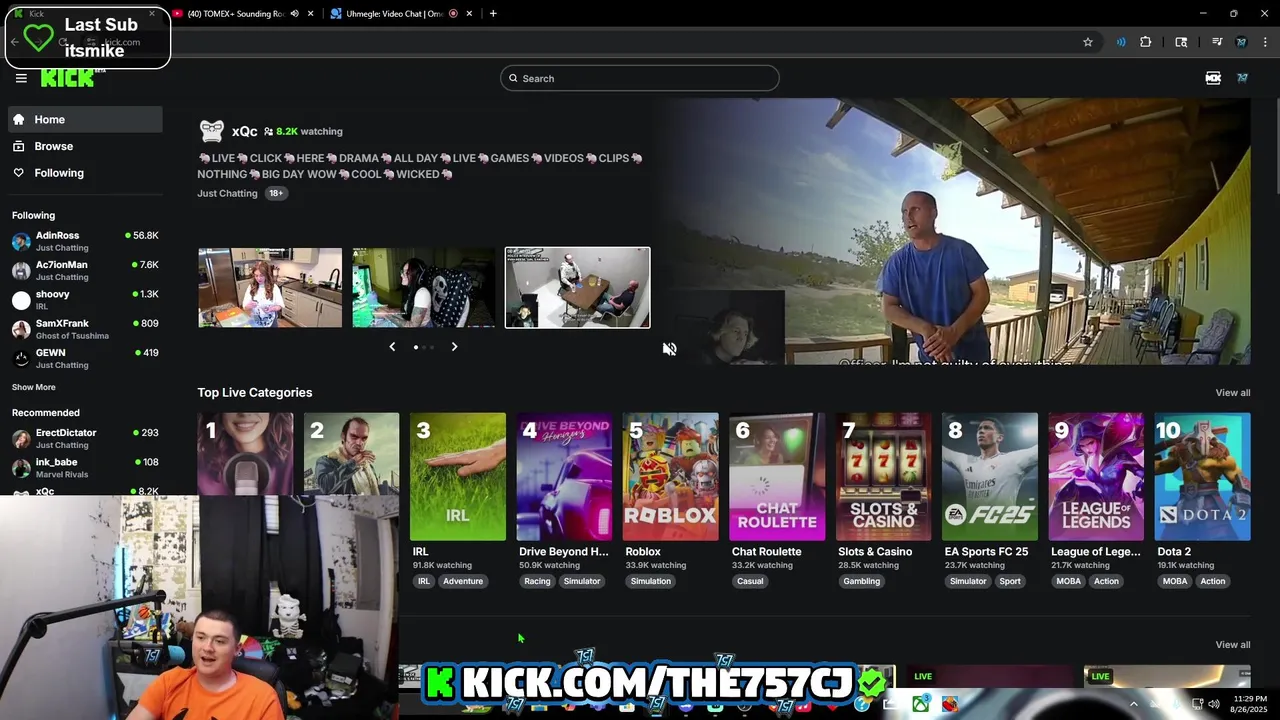Unmute the featured stream video
This screenshot has height=720, width=1280.
[x=669, y=349]
